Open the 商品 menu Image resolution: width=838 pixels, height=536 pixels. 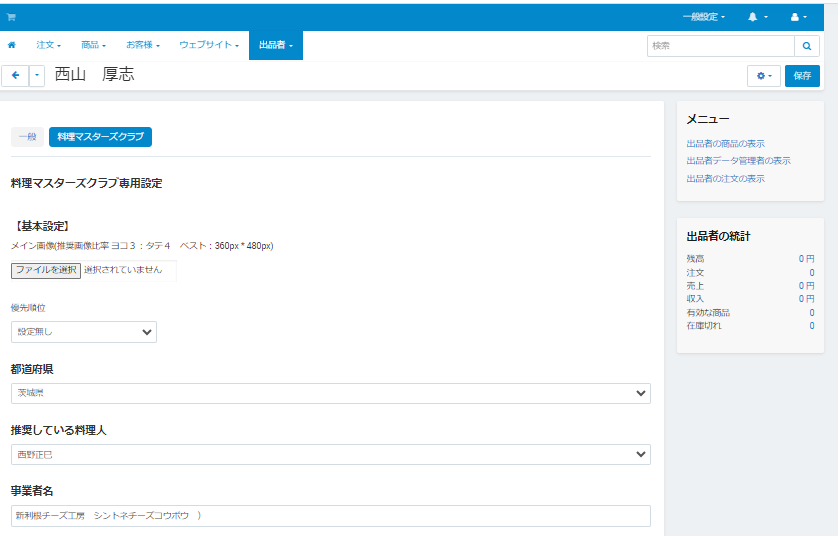click(x=93, y=45)
